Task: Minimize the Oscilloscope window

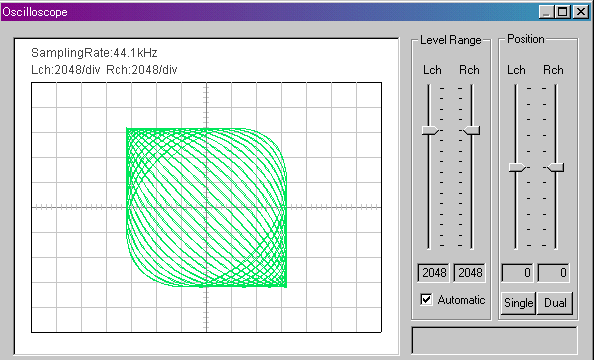Action: point(546,12)
